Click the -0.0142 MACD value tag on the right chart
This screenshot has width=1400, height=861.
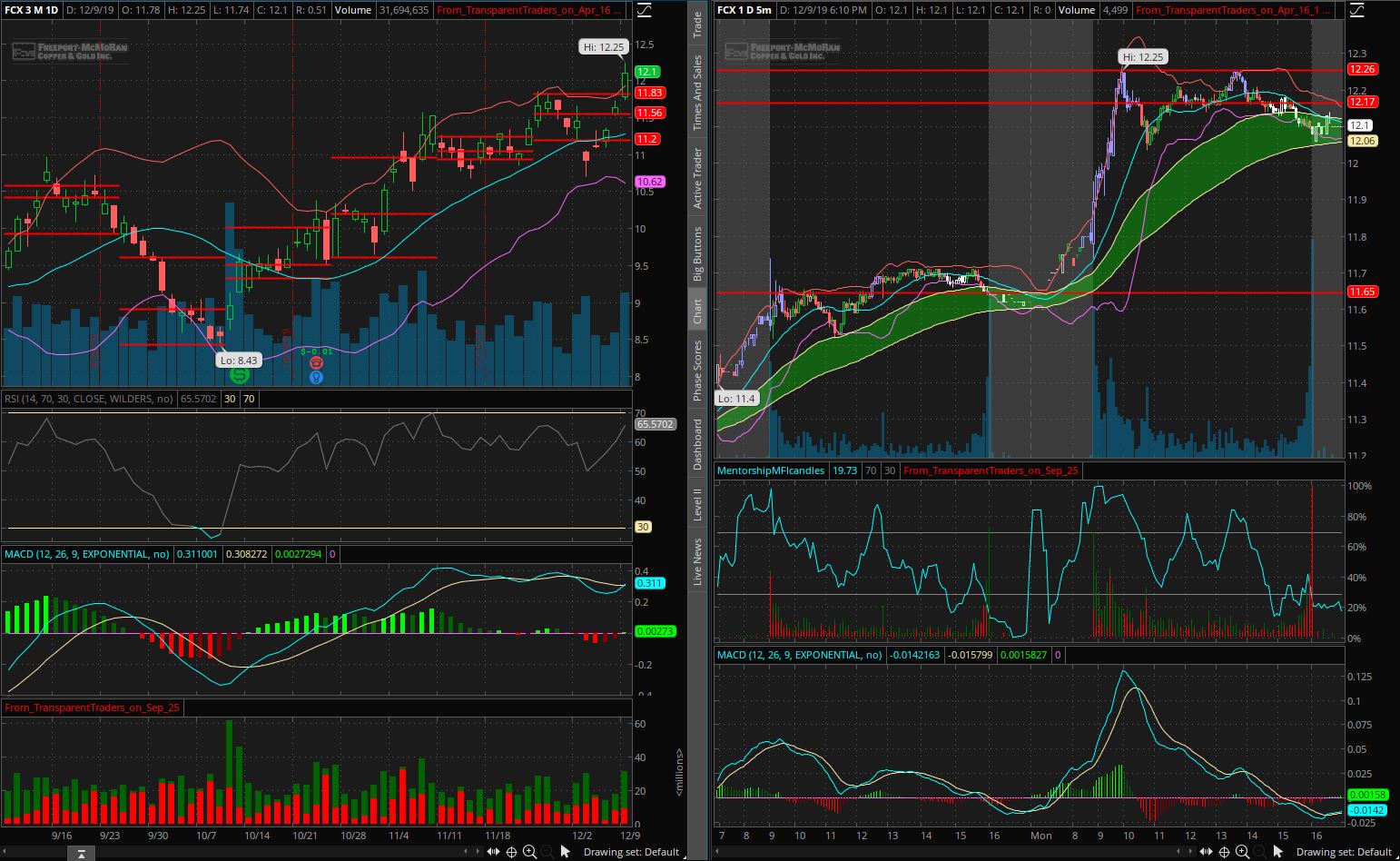click(x=1367, y=810)
